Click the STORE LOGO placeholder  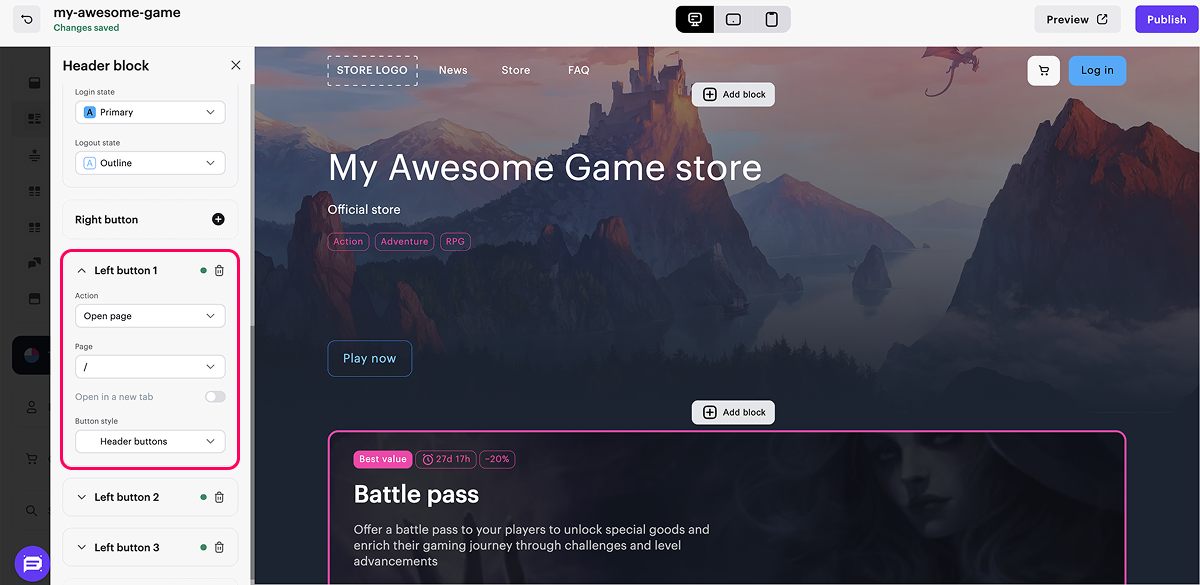372,71
